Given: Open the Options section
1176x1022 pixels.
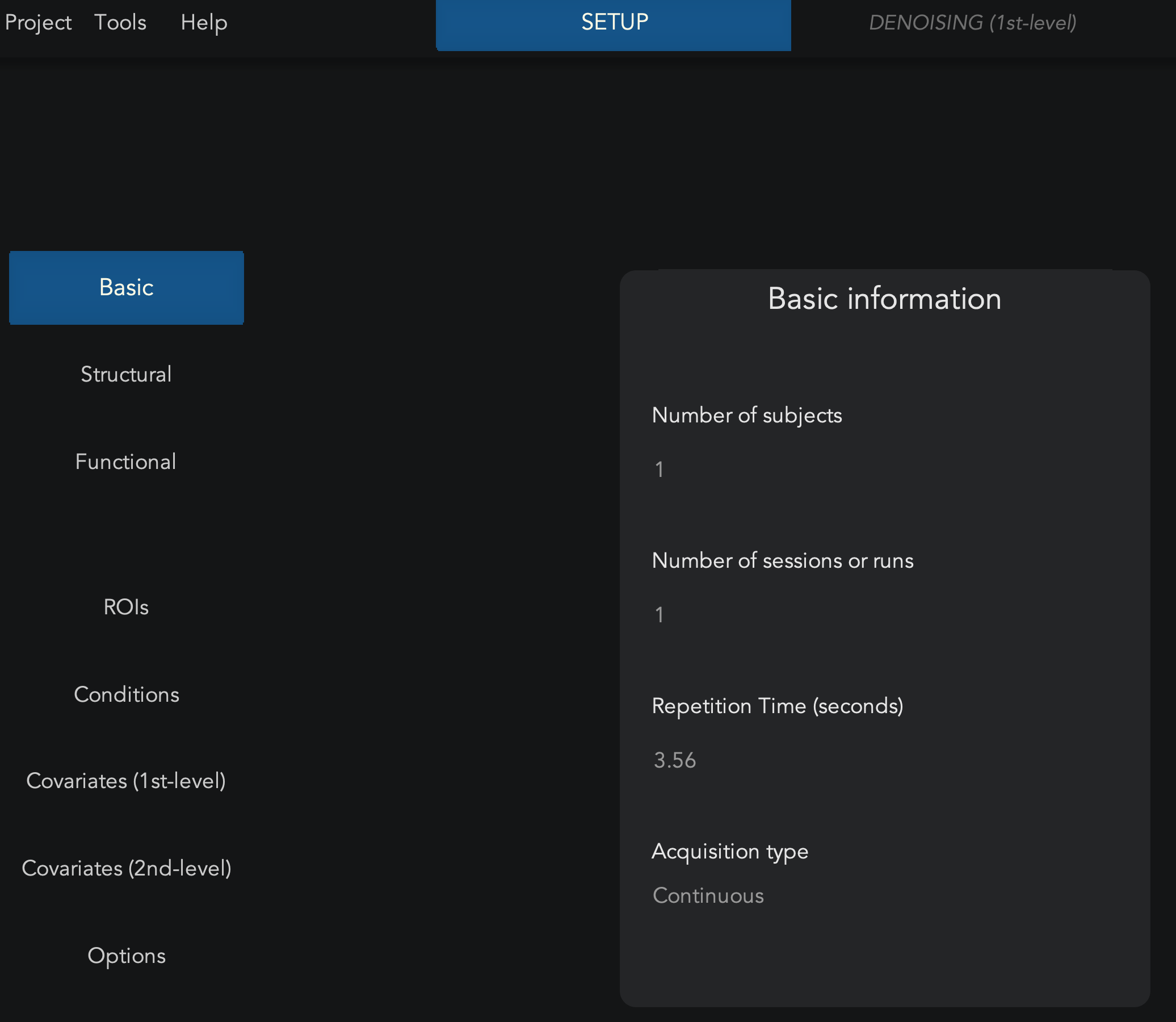Looking at the screenshot, I should [127, 955].
